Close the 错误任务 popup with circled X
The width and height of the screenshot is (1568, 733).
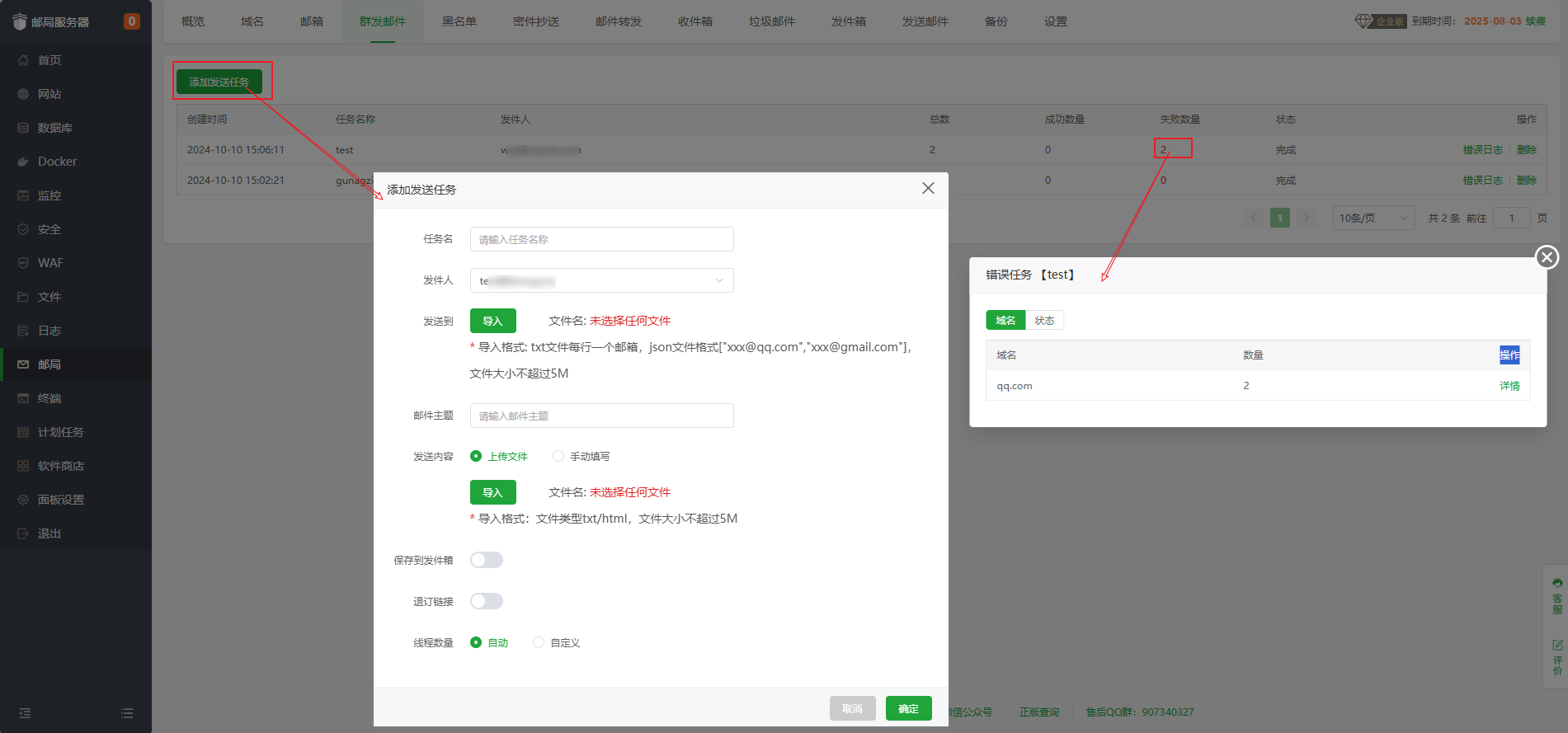1547,257
